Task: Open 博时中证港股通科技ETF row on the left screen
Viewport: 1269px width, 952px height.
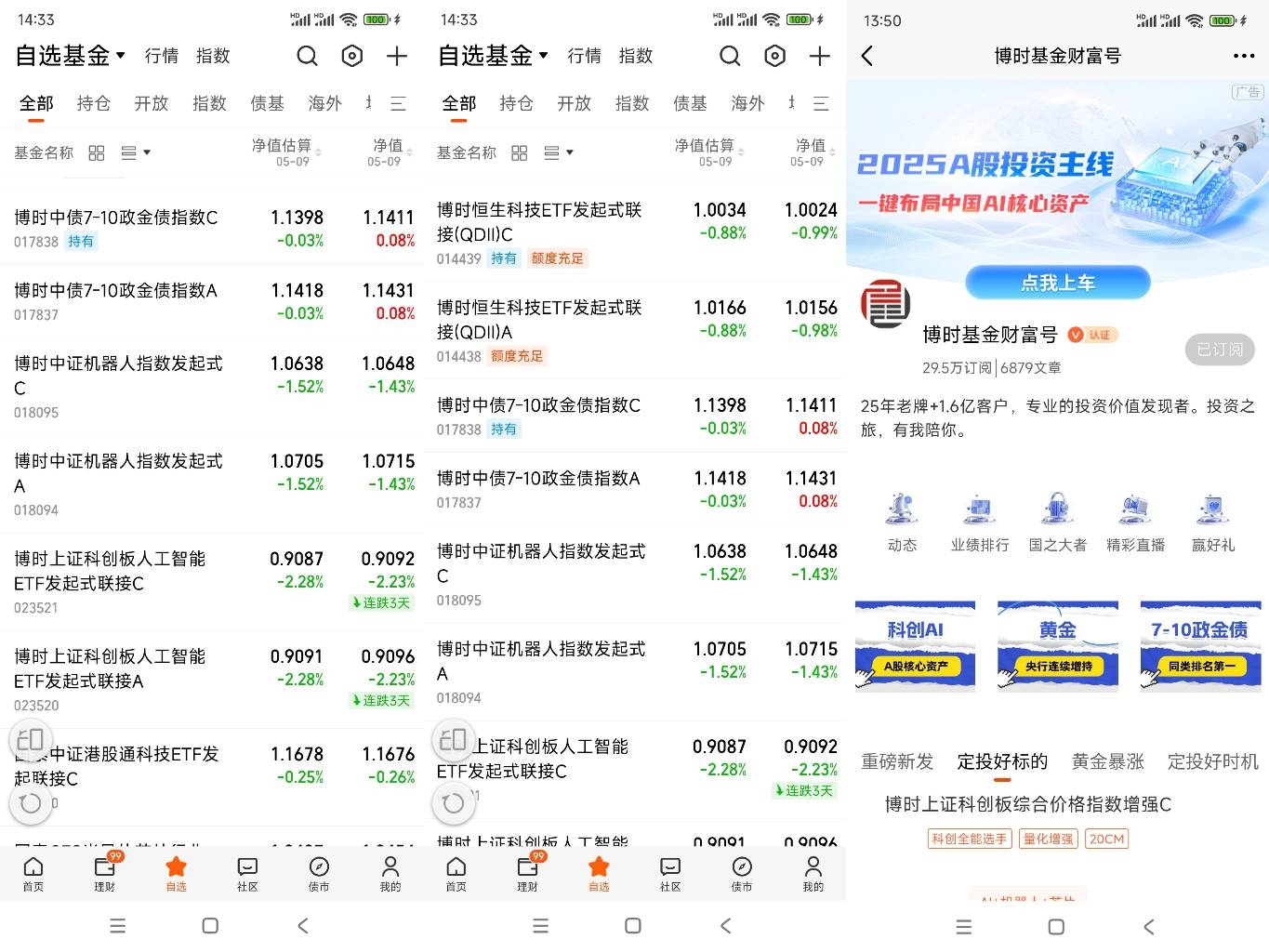Action: [212, 777]
